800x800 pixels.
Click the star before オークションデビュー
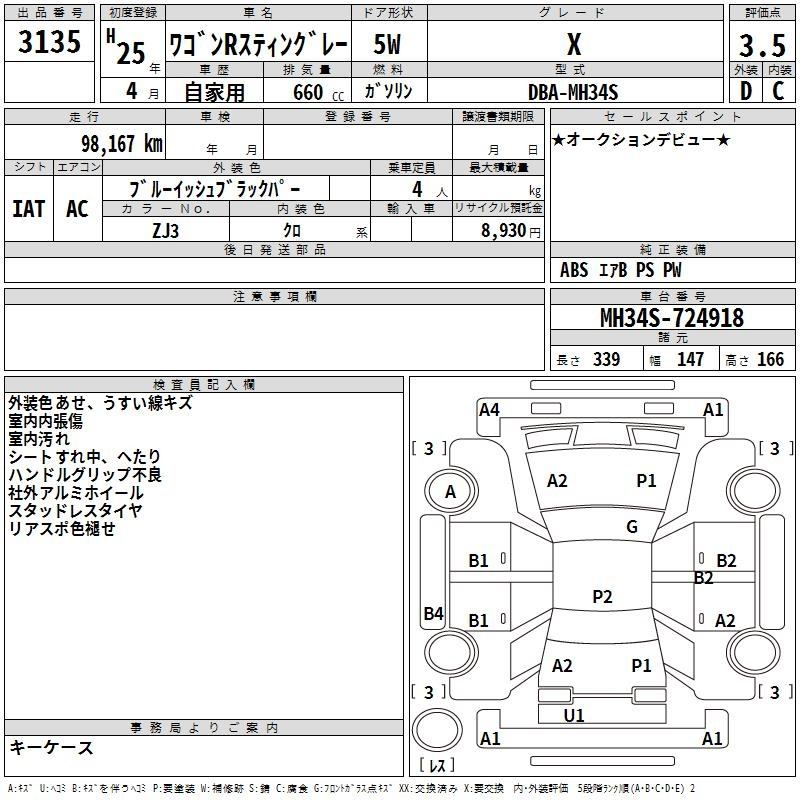[x=559, y=139]
